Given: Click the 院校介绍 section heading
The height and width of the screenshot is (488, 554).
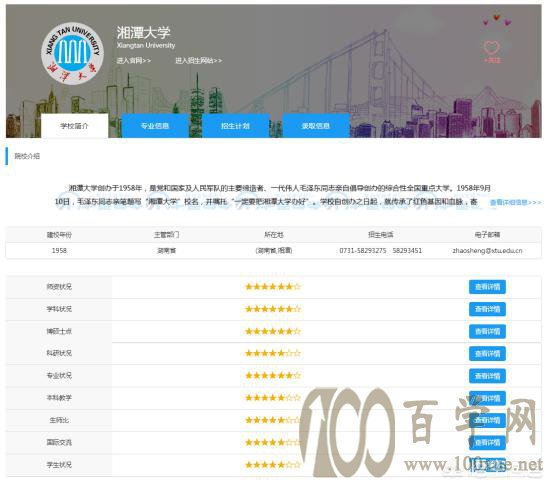Looking at the screenshot, I should click(x=27, y=156).
